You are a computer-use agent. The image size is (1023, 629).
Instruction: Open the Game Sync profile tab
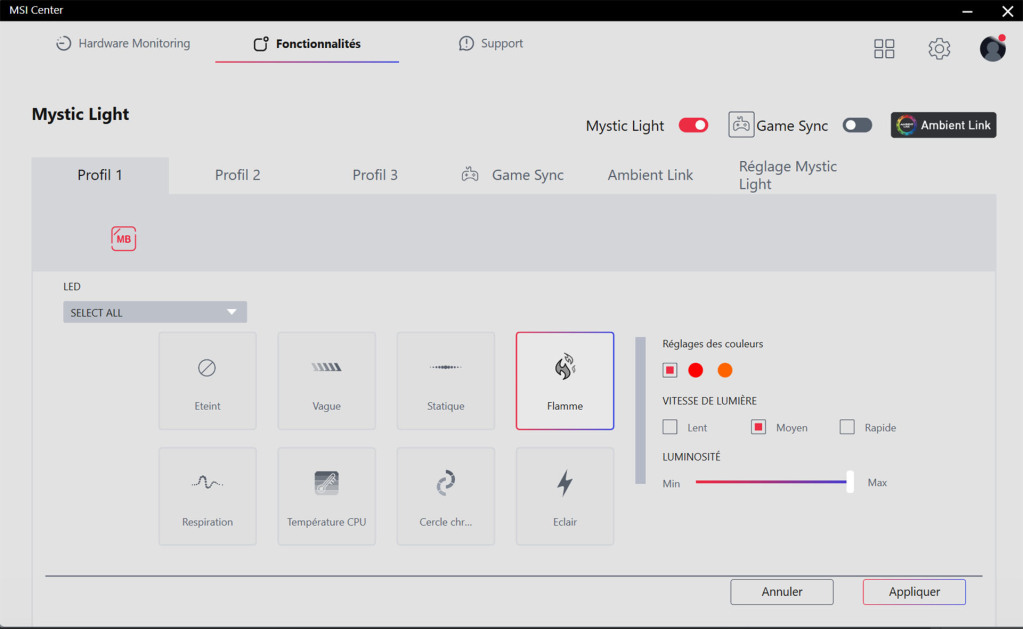[513, 175]
